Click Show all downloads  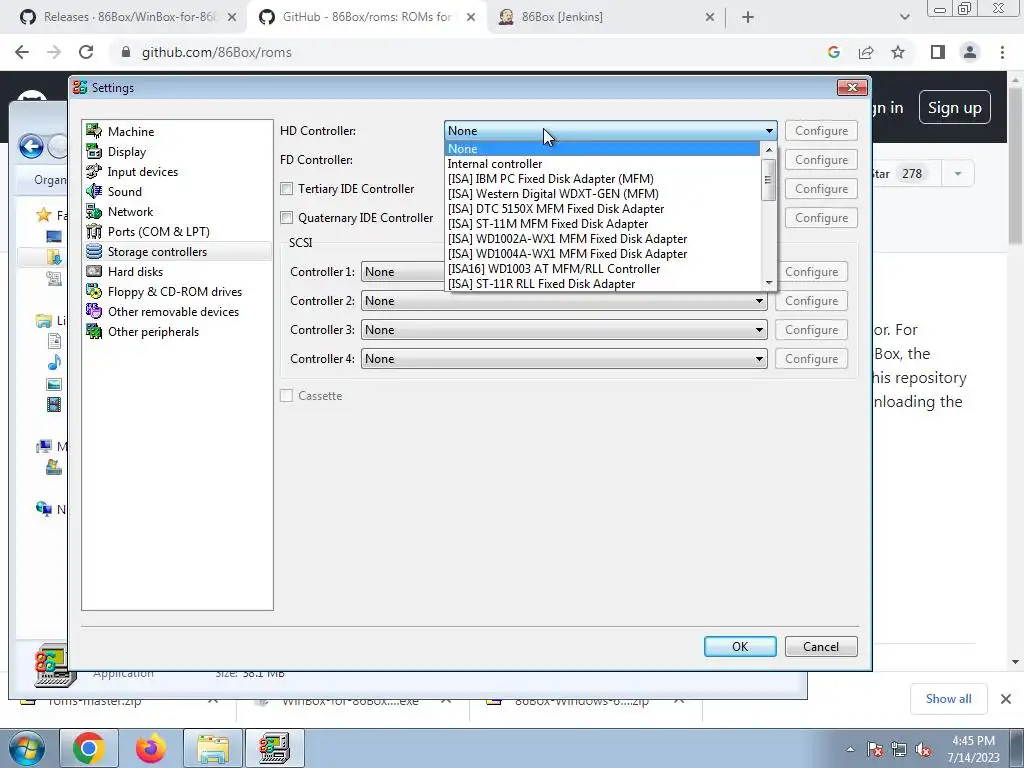[x=948, y=699]
